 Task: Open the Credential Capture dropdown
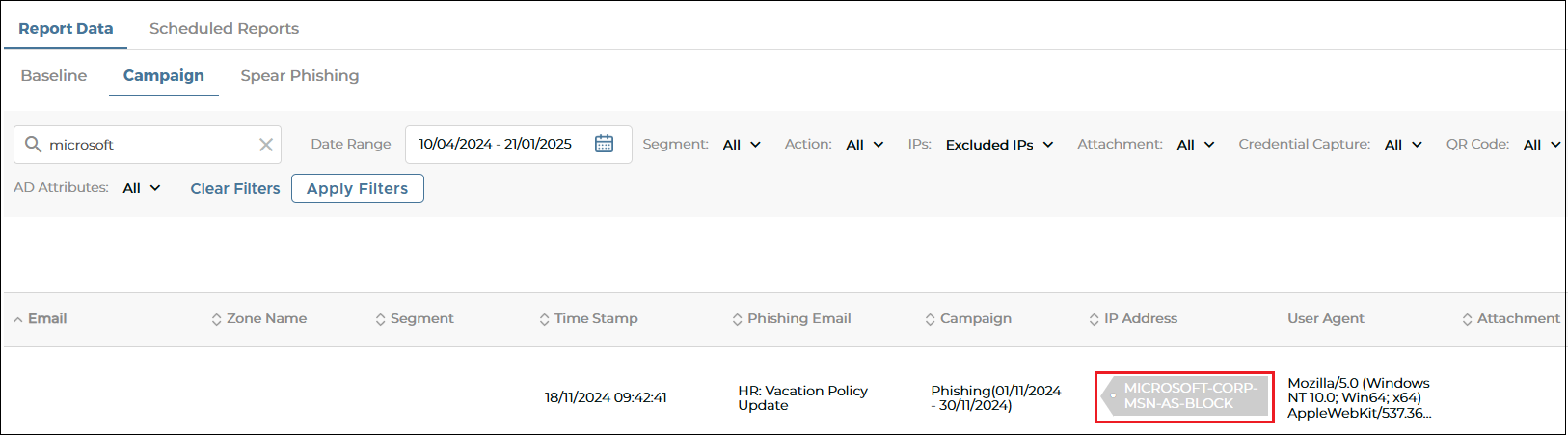[x=1403, y=145]
